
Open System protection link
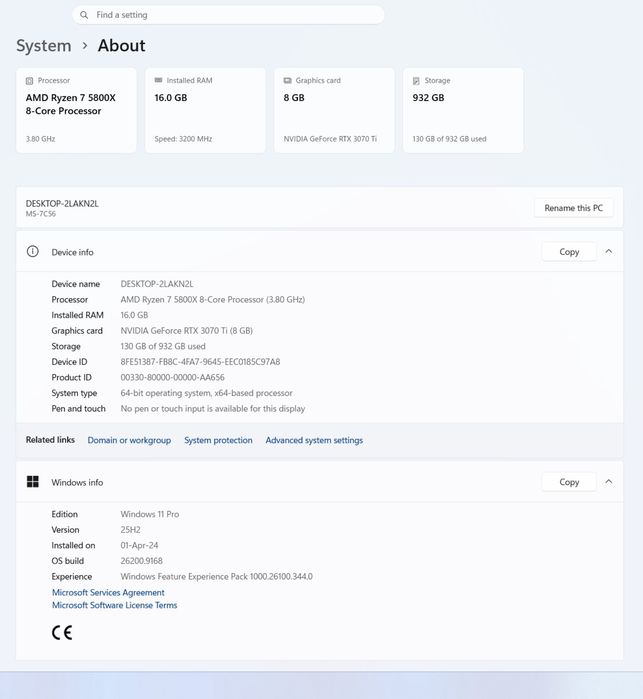(218, 440)
